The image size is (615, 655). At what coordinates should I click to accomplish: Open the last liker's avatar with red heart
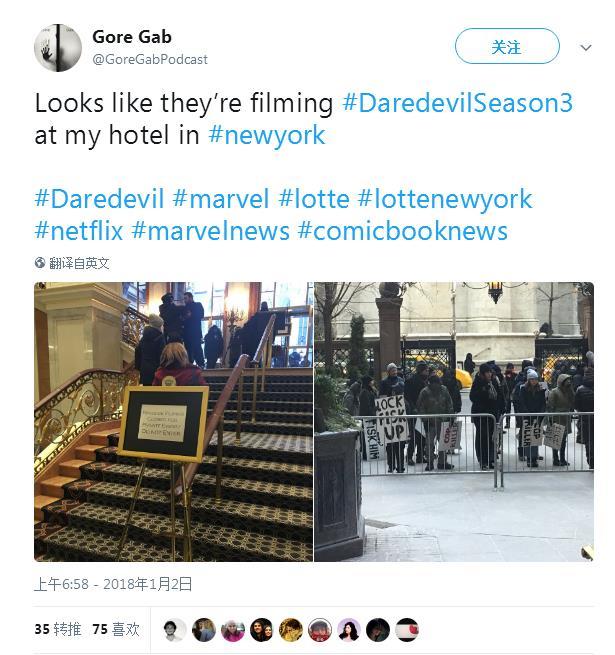407,630
